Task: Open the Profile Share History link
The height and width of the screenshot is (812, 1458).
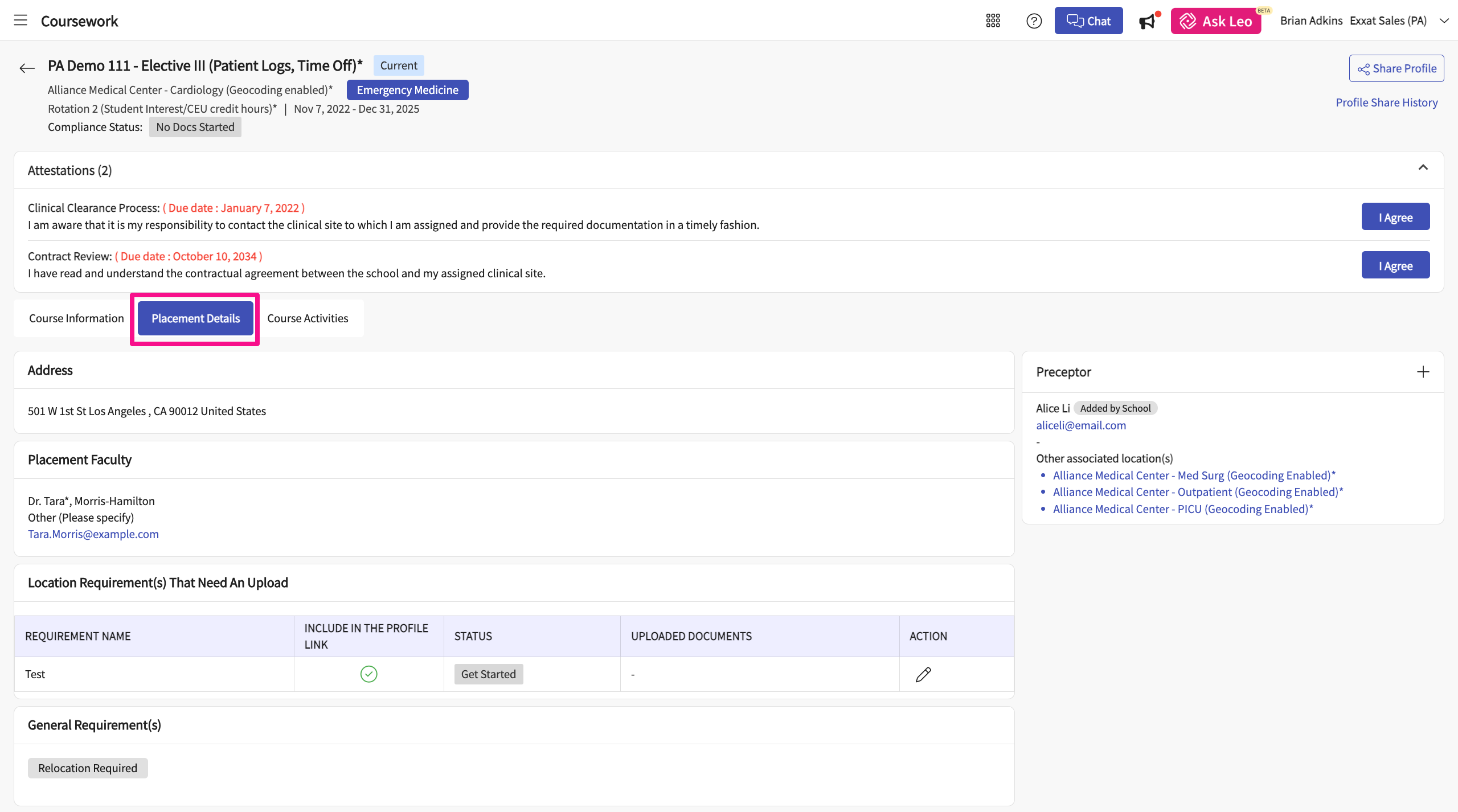Action: [x=1386, y=102]
